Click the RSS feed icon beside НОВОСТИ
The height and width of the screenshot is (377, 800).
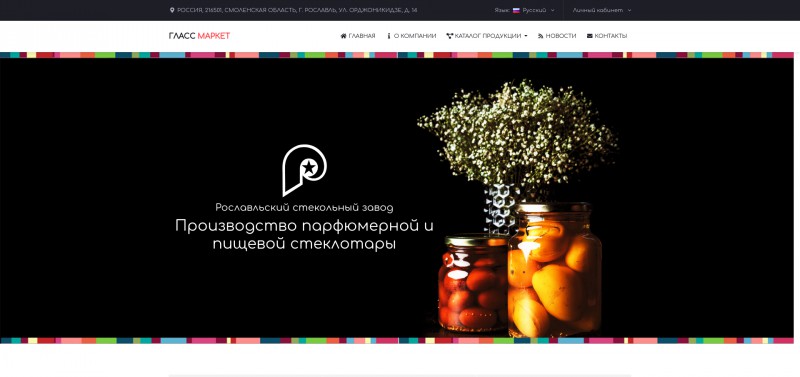point(540,36)
